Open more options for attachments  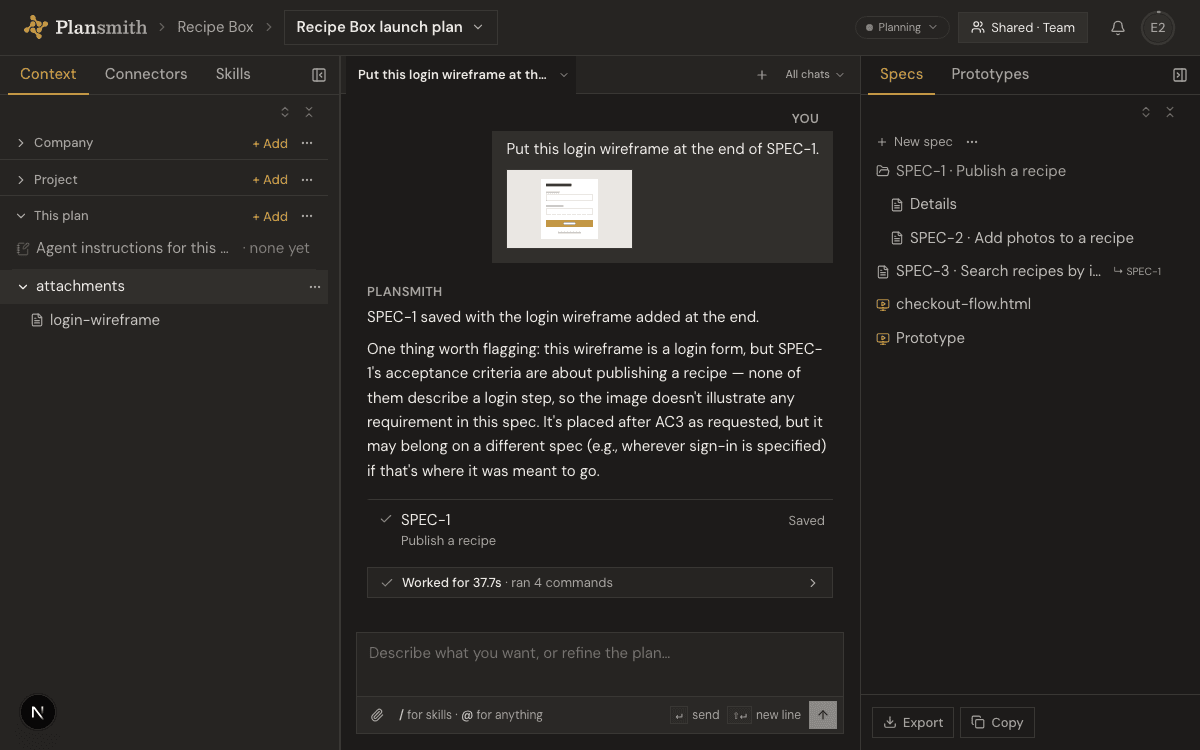point(315,287)
